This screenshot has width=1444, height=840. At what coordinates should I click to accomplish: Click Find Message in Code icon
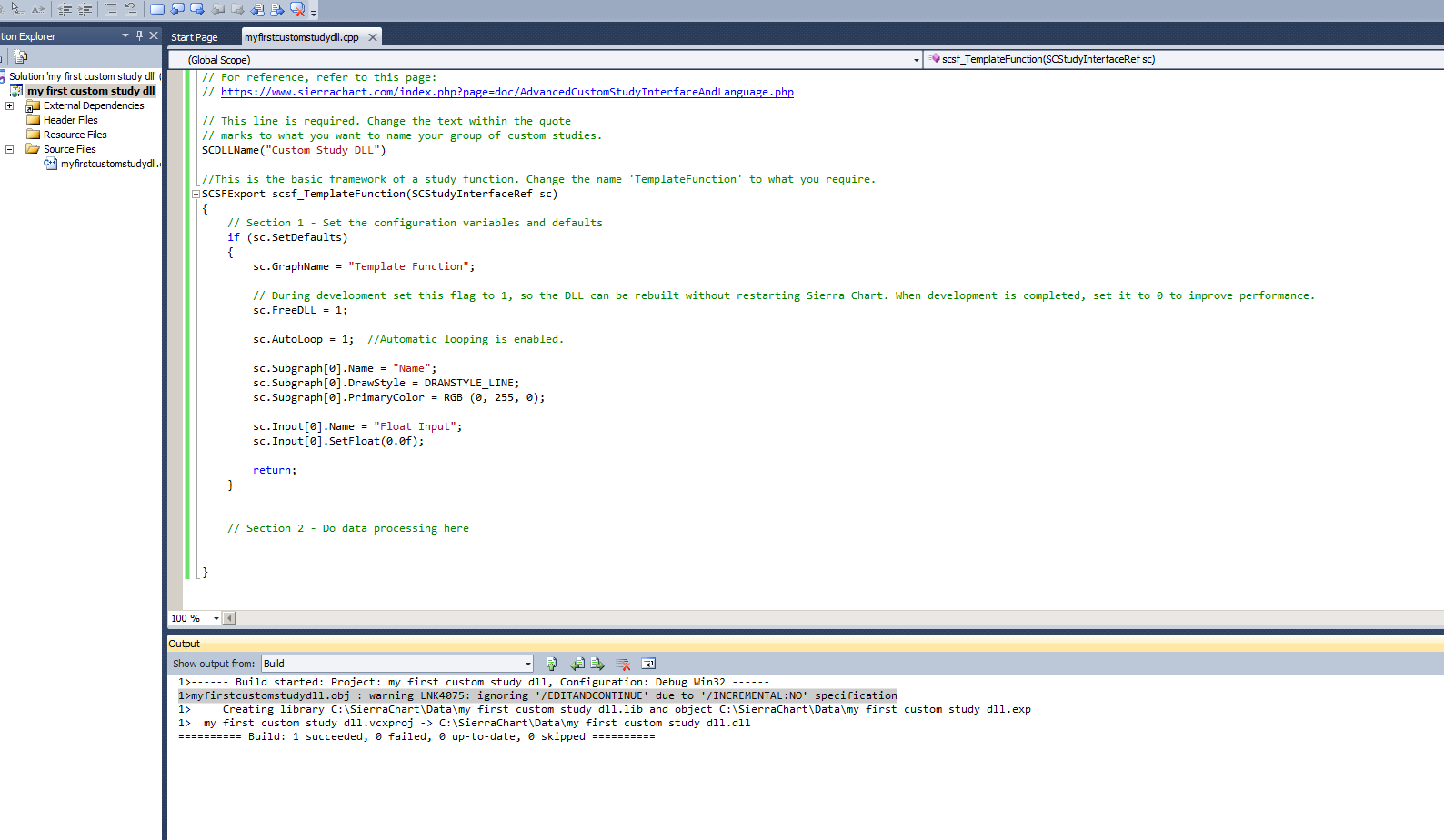pyautogui.click(x=551, y=664)
